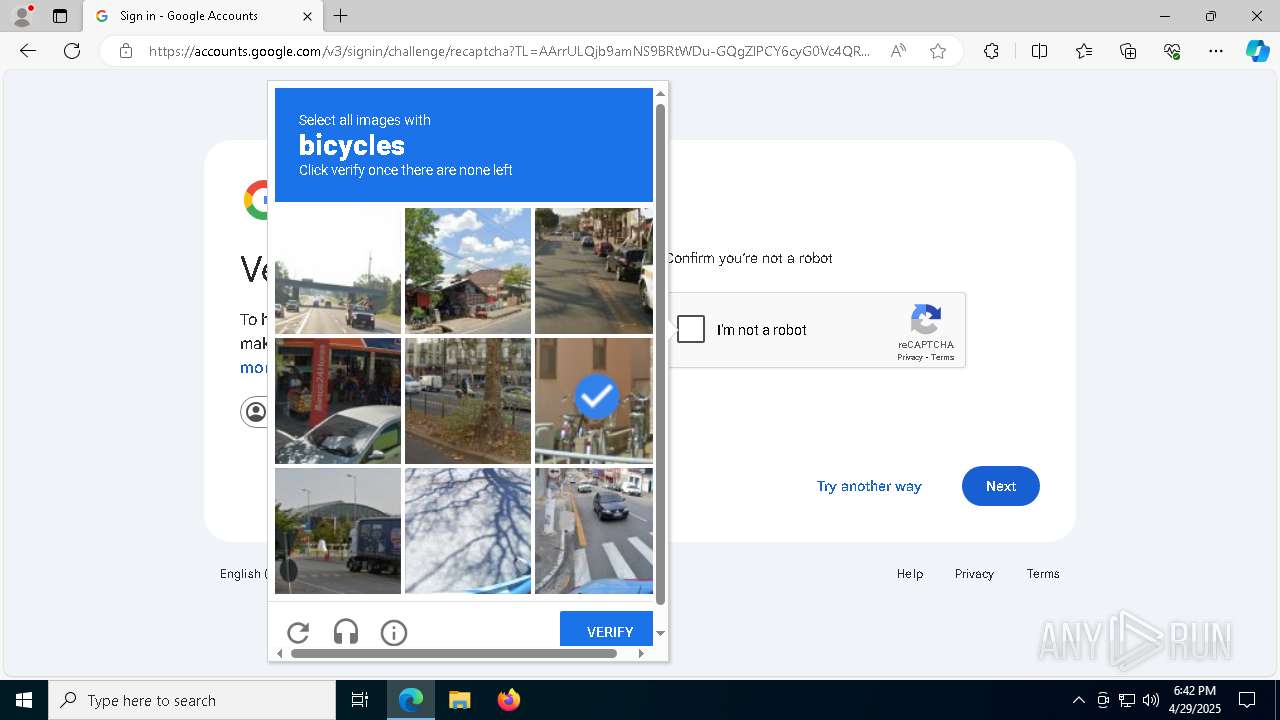Screen dimensions: 1280x720
Task: Show hidden system tray icons
Action: coord(1078,700)
